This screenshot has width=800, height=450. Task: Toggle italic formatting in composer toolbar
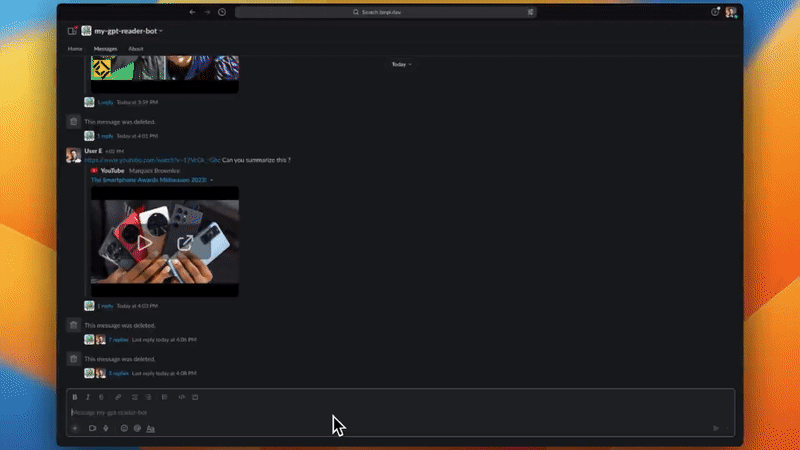tap(88, 397)
